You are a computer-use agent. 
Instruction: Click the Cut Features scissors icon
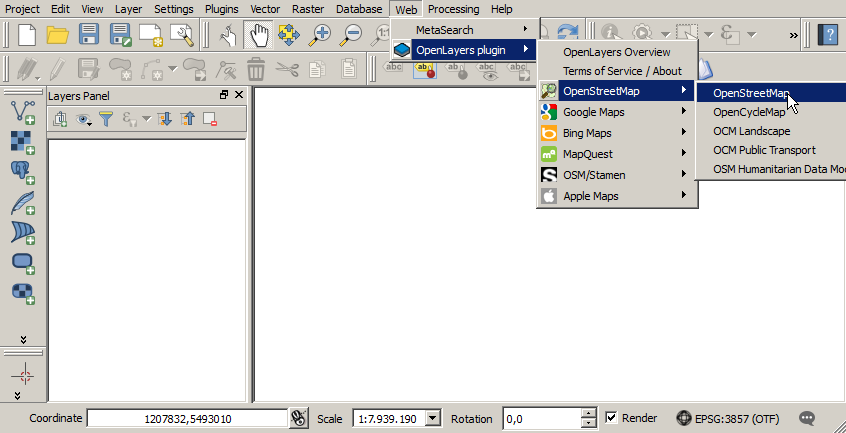287,69
